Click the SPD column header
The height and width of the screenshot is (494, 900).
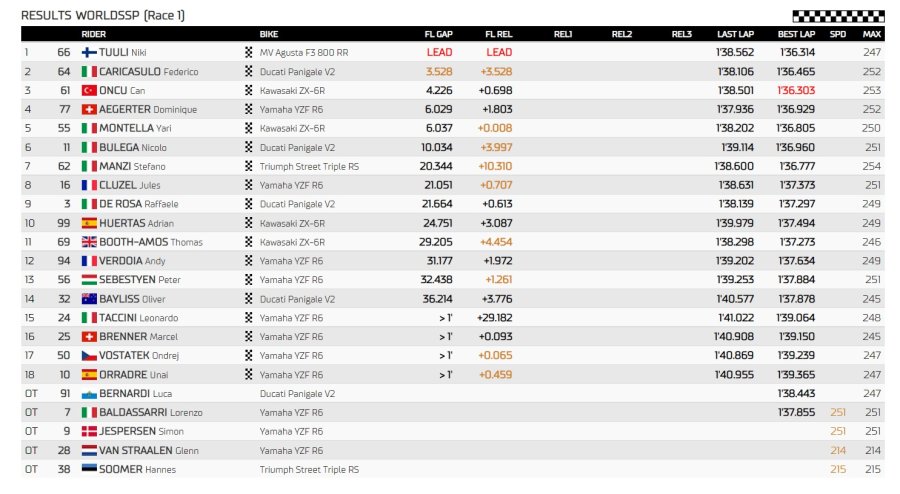coord(838,34)
